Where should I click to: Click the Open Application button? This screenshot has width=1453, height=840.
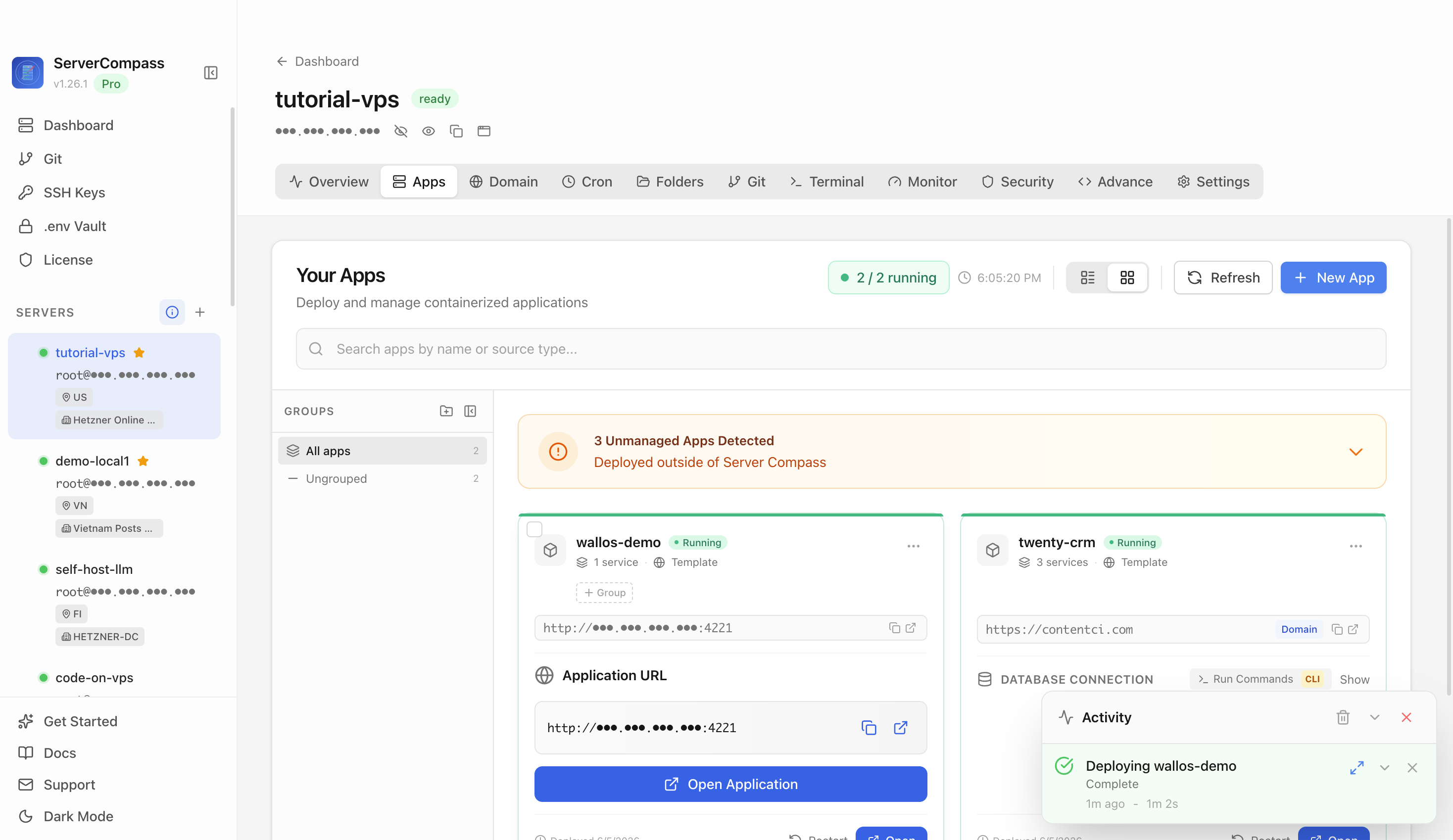pos(730,784)
